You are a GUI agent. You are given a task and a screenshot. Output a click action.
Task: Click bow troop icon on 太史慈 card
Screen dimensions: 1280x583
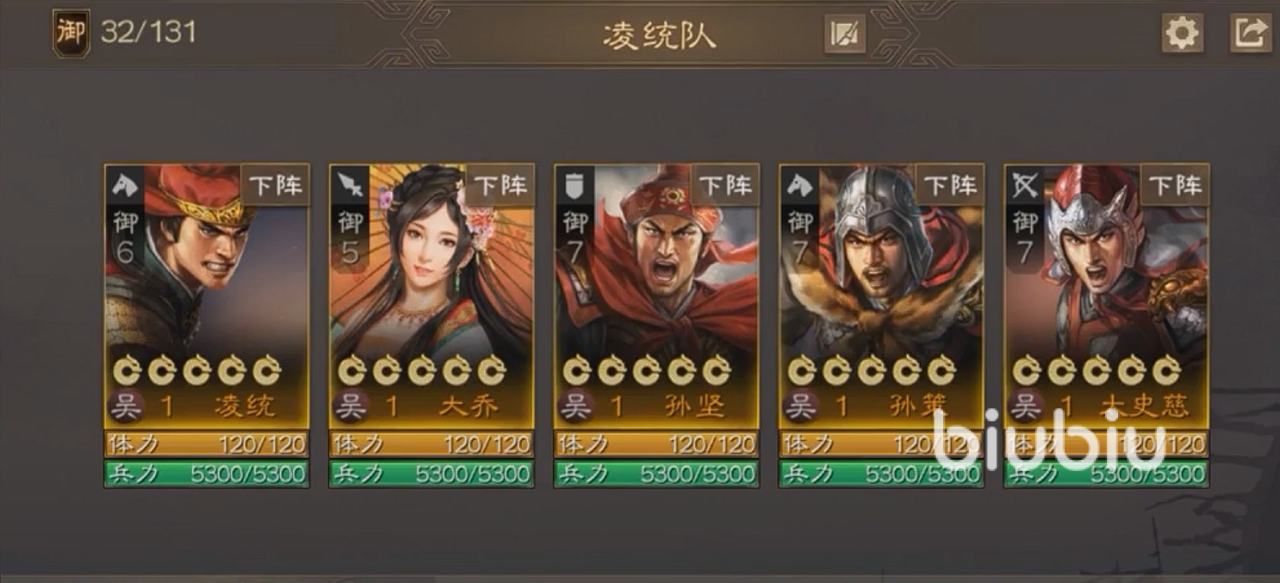coord(1025,185)
